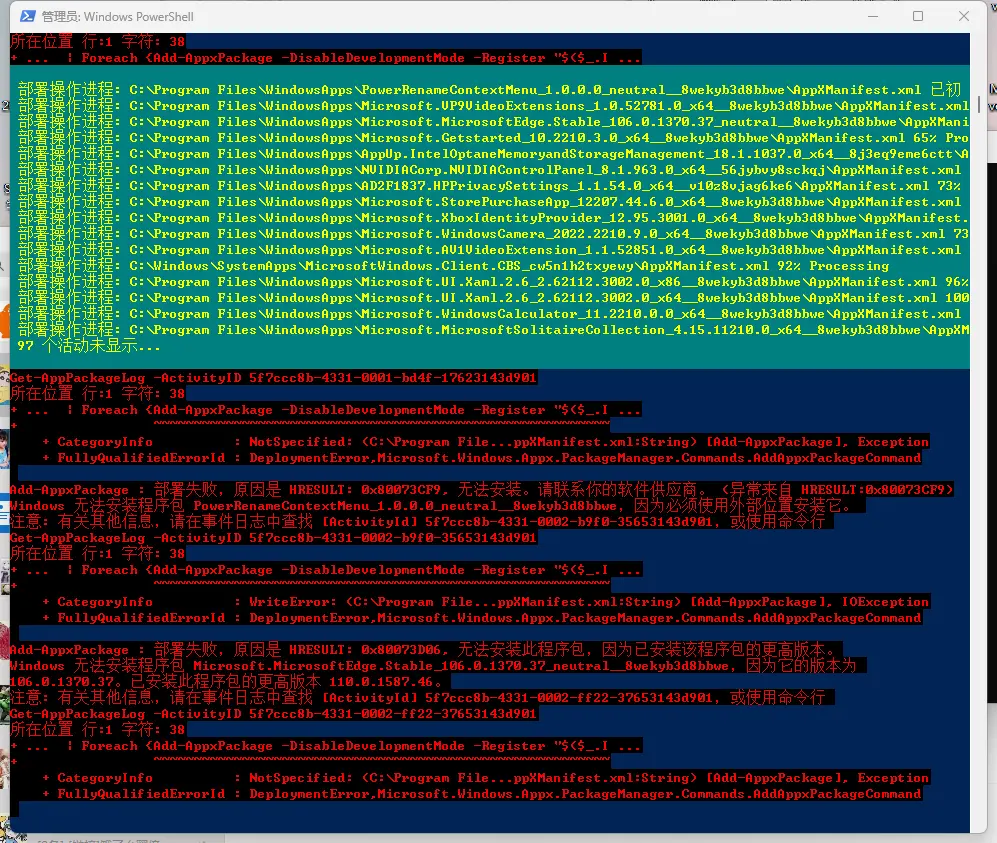Click the title text '管理员: Windows PowerShell'
Screen dimensions: 997x843
118,17
